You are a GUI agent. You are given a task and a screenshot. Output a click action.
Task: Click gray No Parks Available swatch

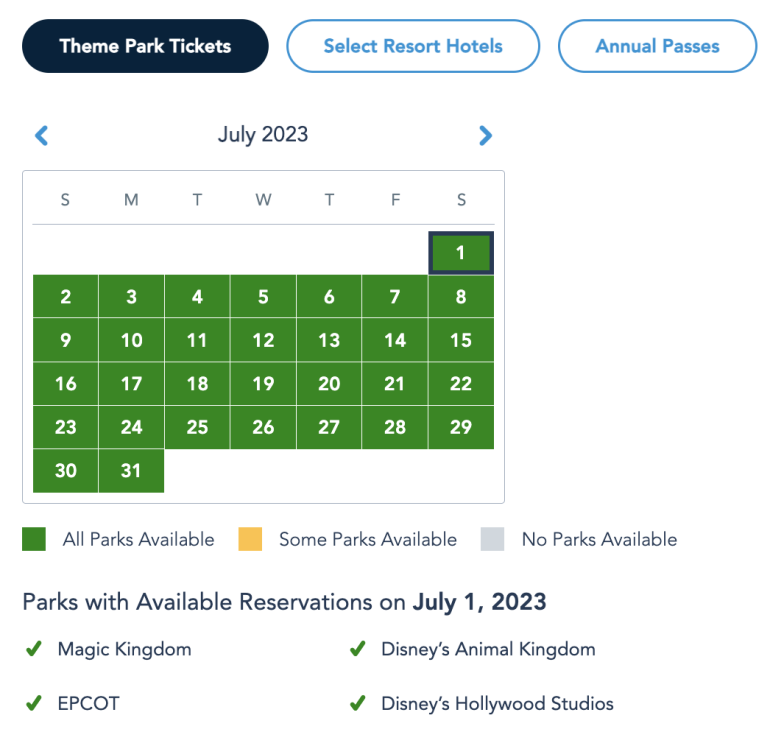[493, 540]
